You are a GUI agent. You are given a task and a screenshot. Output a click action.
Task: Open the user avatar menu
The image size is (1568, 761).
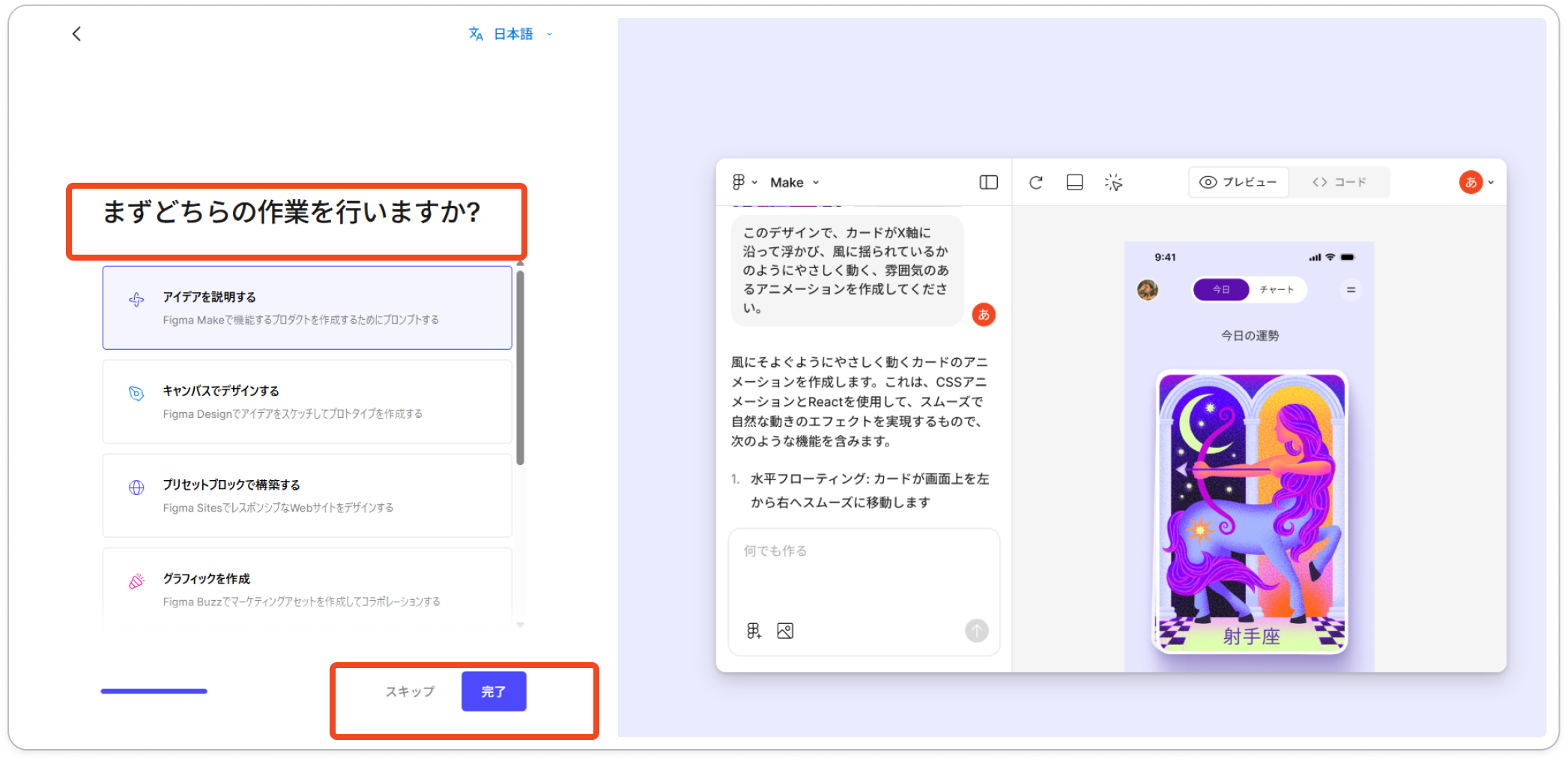pyautogui.click(x=1474, y=182)
